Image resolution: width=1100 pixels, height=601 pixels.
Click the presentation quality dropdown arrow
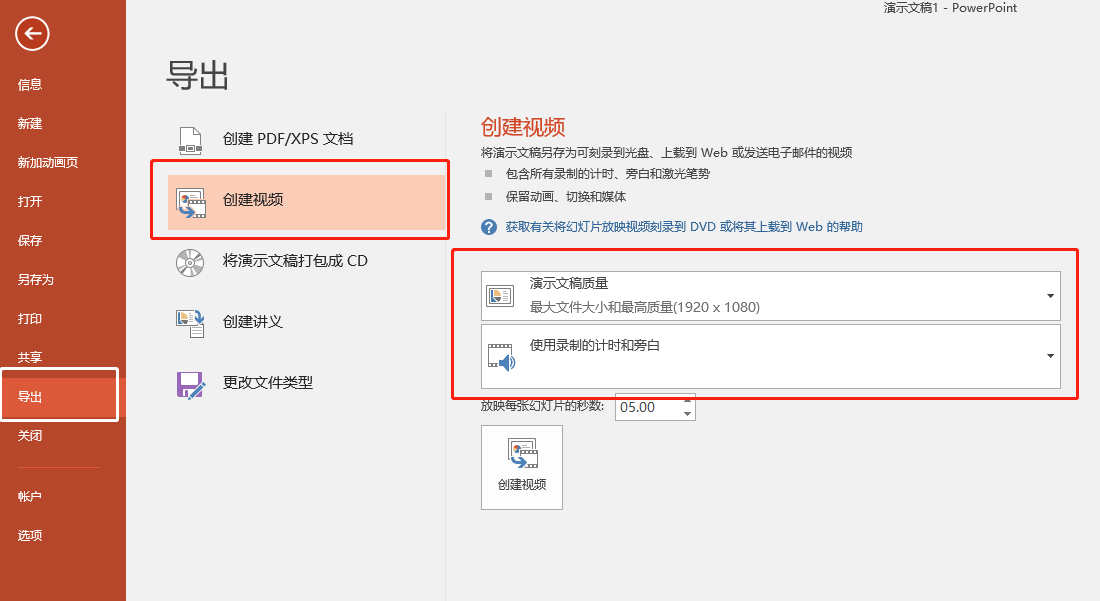pos(1050,296)
